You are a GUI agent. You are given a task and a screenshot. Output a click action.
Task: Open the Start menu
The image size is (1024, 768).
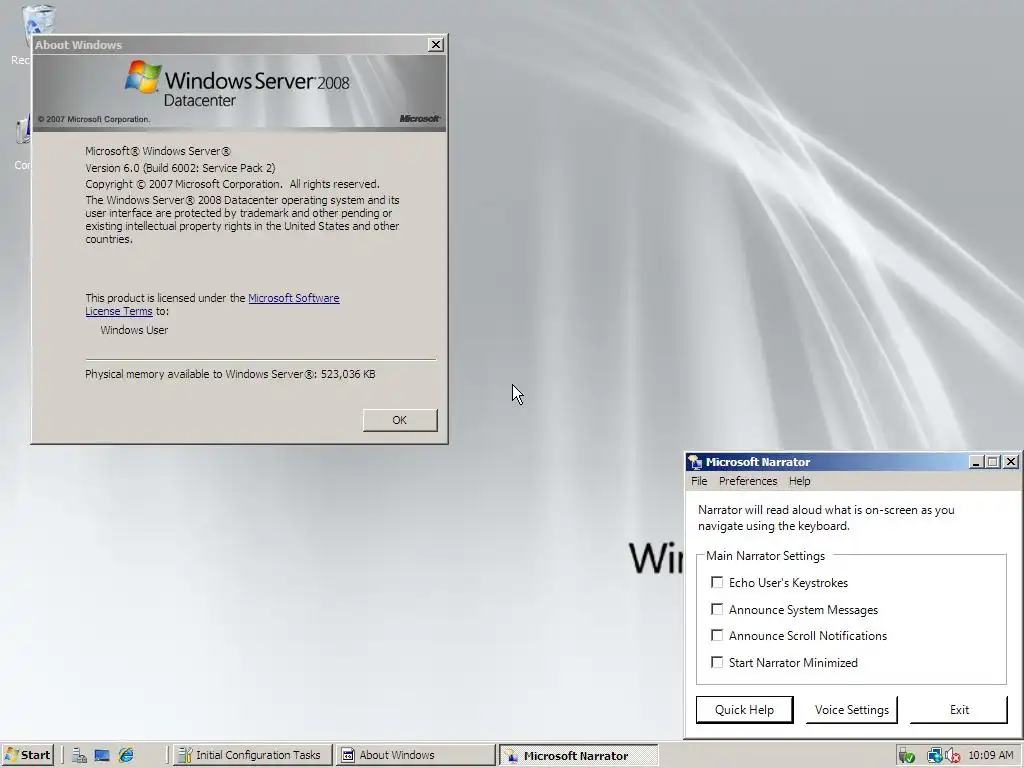point(27,755)
